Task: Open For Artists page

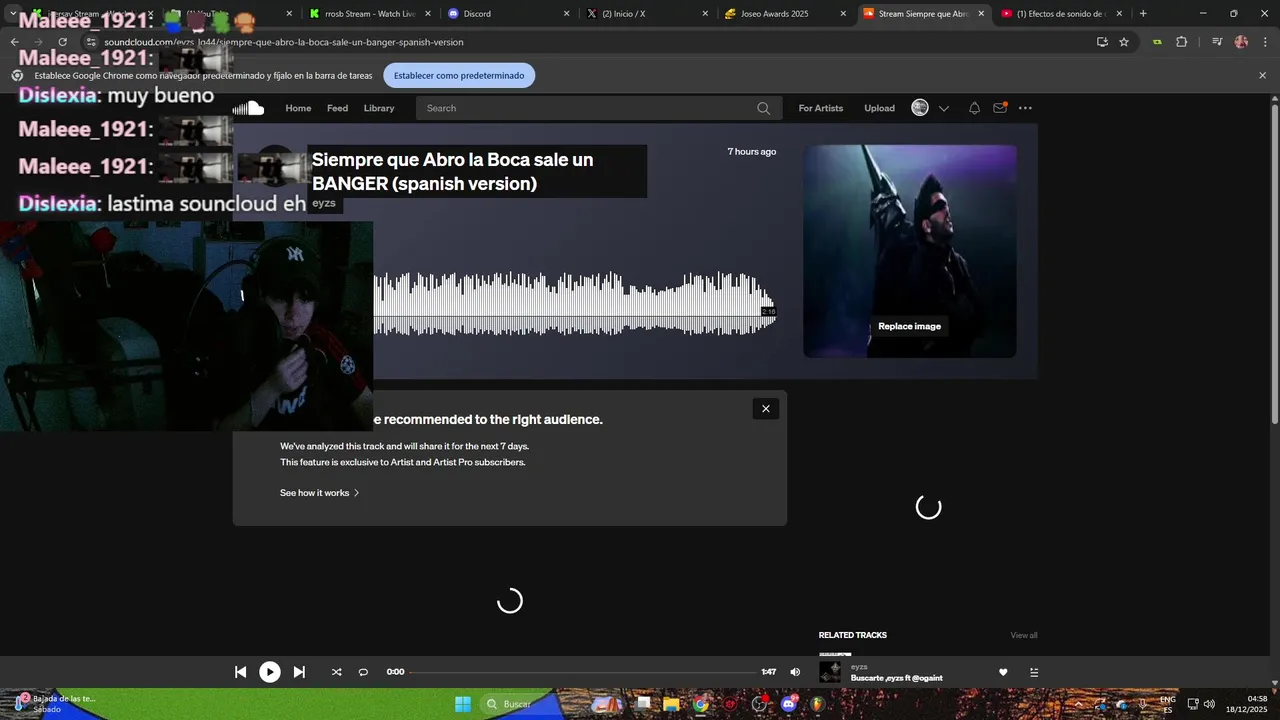Action: coord(821,108)
